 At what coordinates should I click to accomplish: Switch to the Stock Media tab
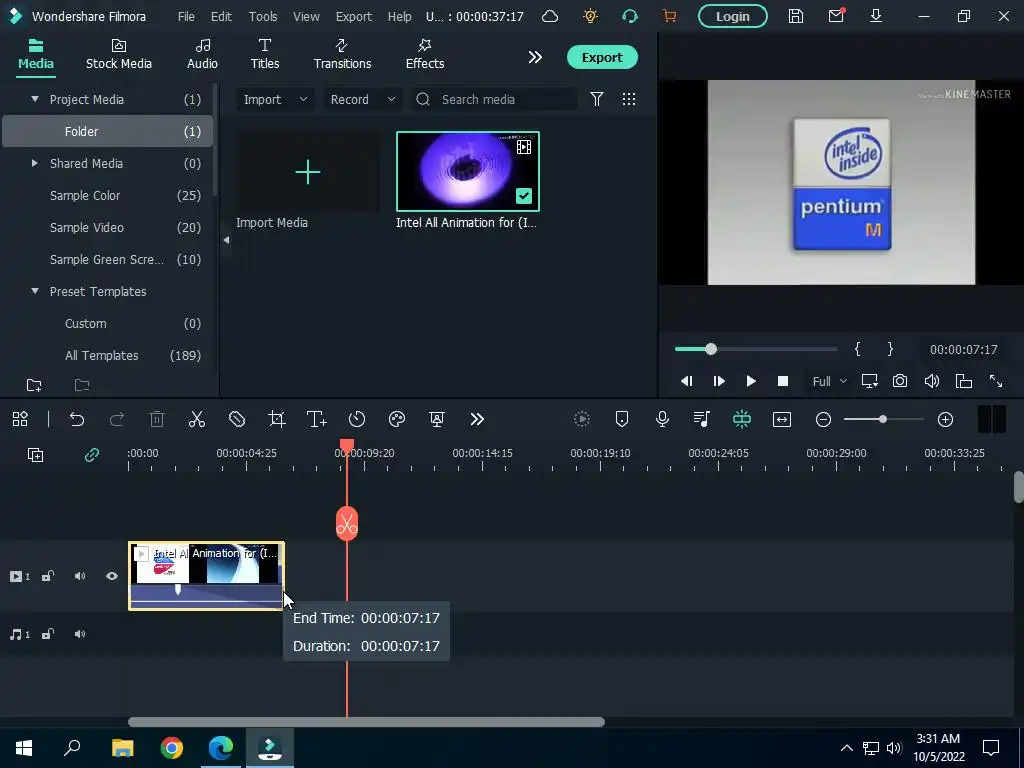(119, 54)
